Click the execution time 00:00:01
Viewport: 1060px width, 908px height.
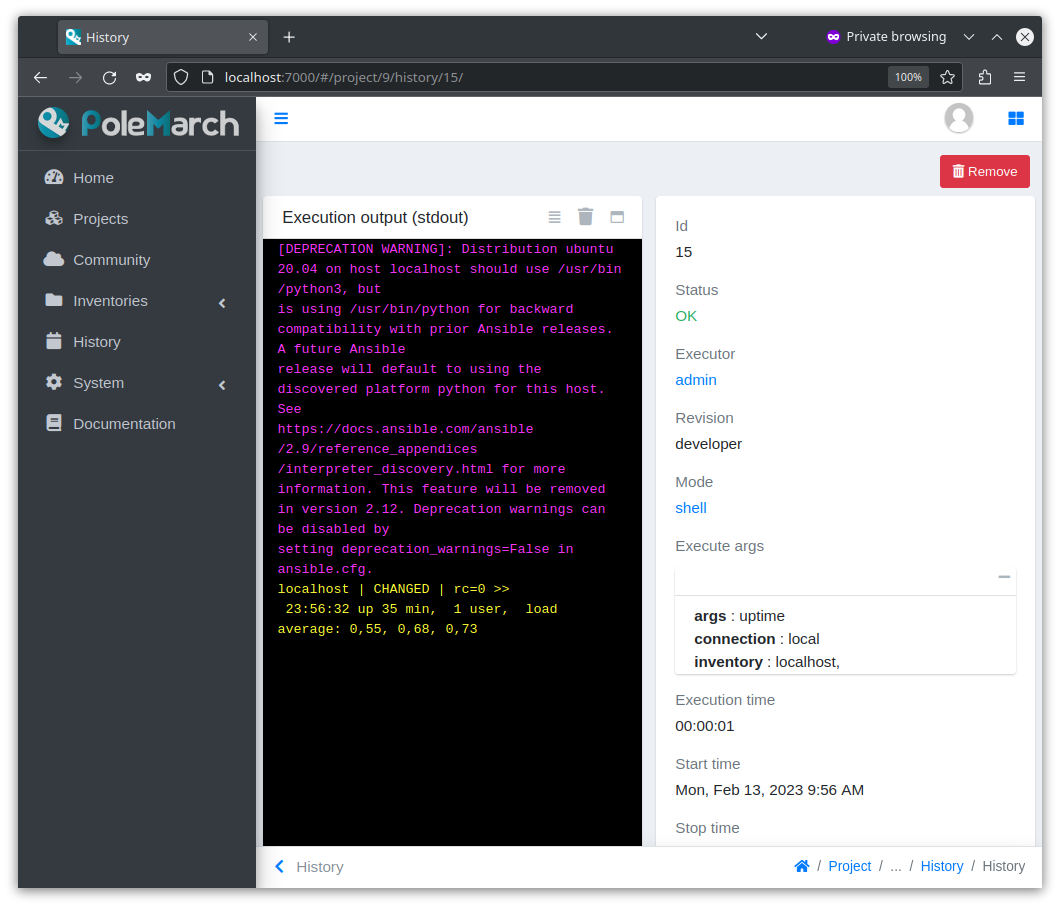(704, 726)
